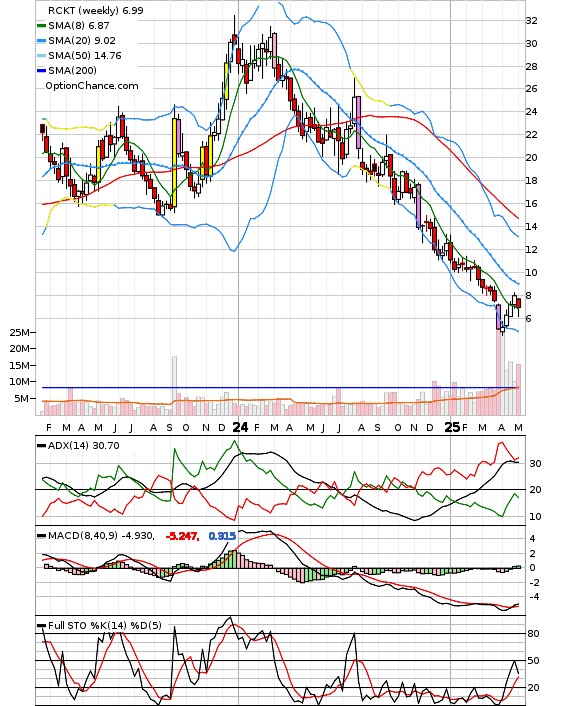Click the blue 0.315 MACD histogram value
566x706 pixels.
[x=222, y=536]
